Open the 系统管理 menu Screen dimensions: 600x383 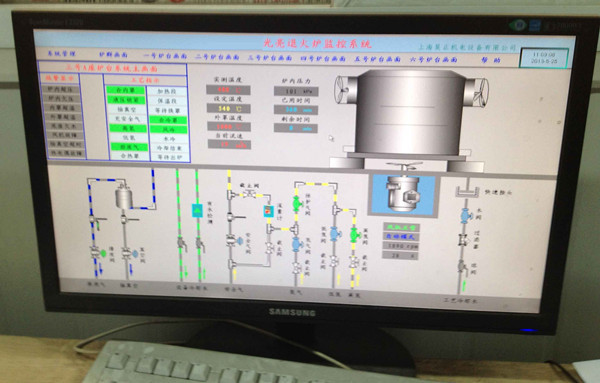point(61,54)
